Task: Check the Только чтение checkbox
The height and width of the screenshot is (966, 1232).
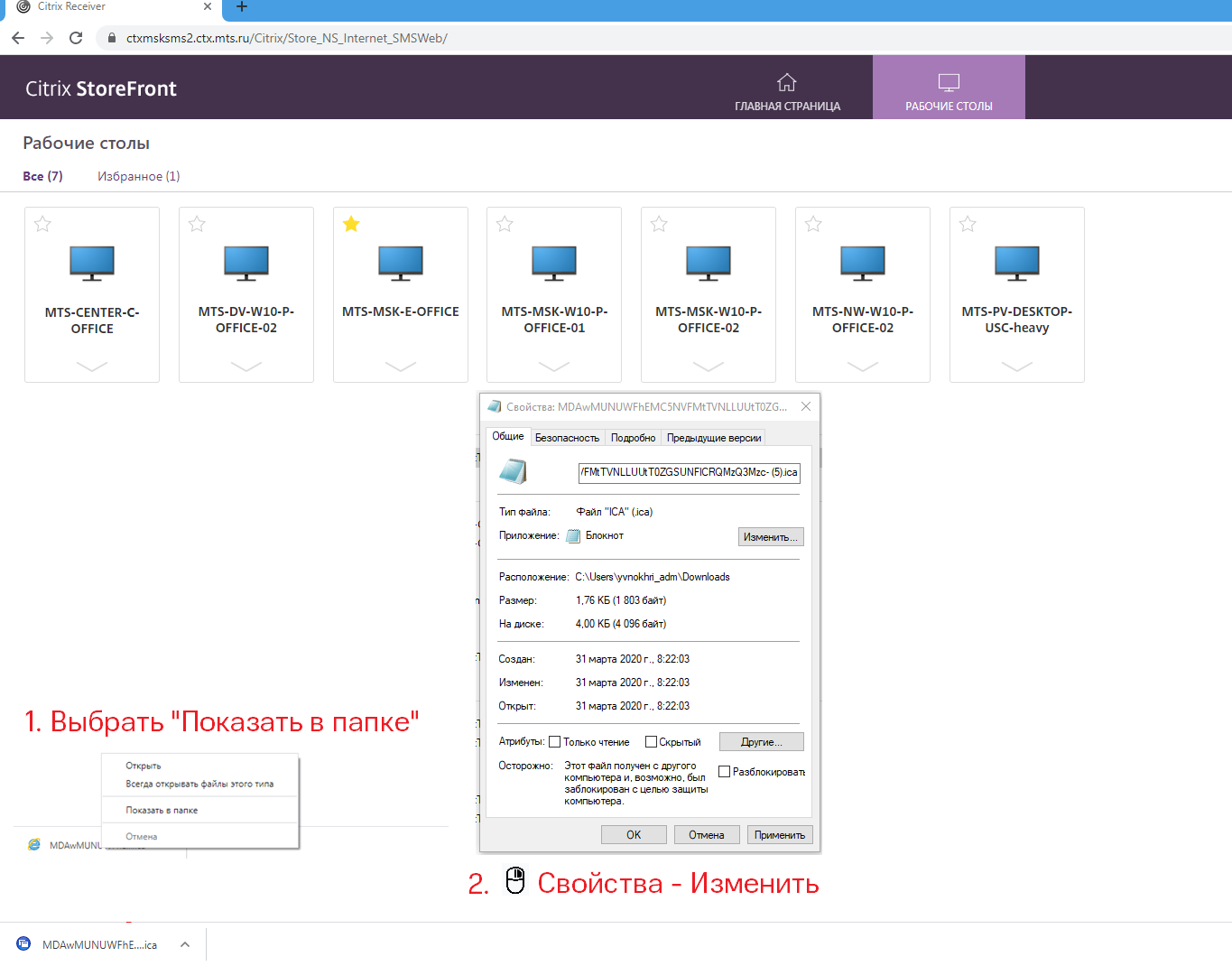Action: pyautogui.click(x=555, y=742)
